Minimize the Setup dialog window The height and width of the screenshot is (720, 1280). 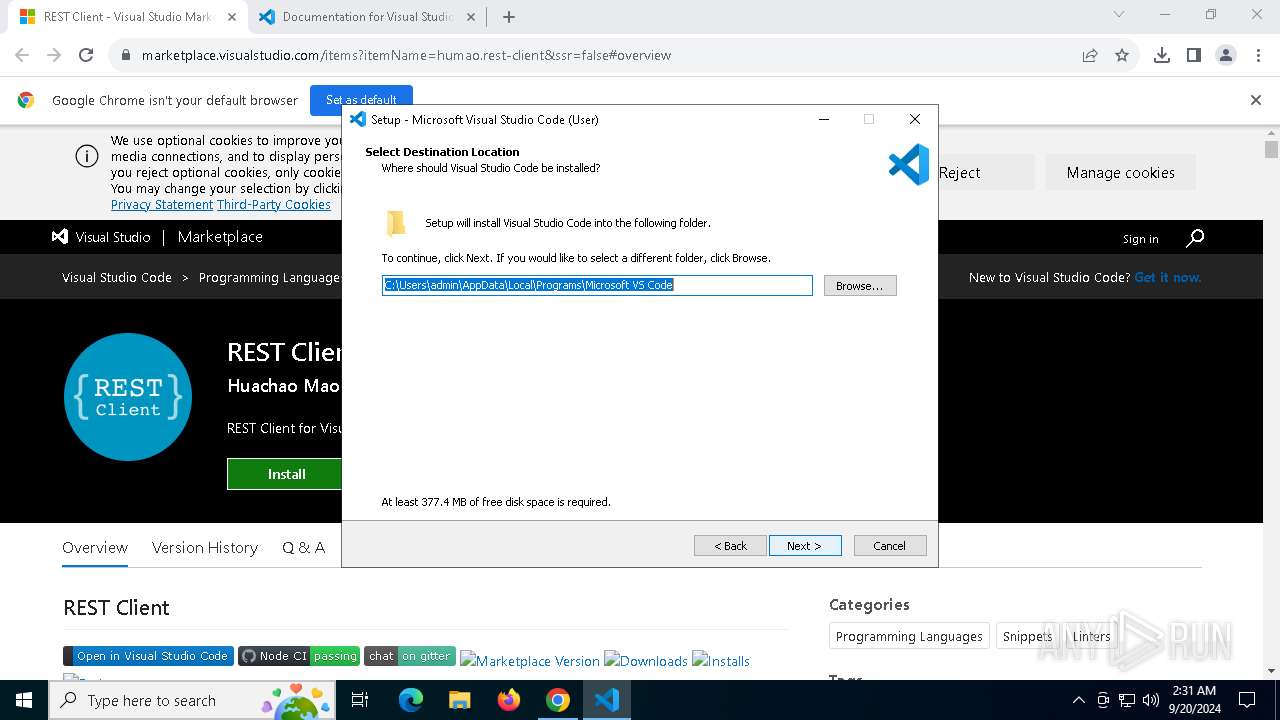pyautogui.click(x=824, y=119)
